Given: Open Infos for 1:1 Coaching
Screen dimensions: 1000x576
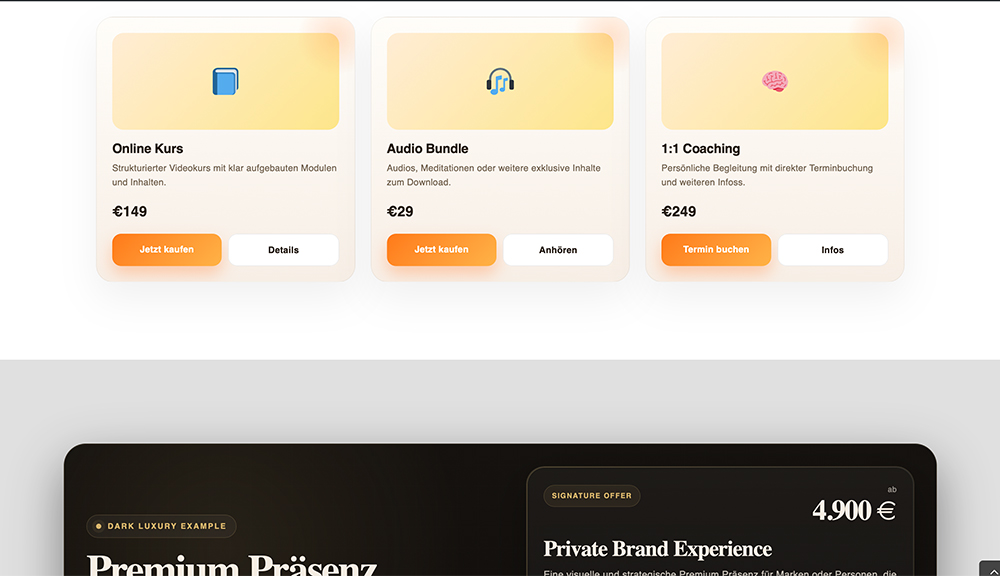Looking at the screenshot, I should (x=833, y=250).
